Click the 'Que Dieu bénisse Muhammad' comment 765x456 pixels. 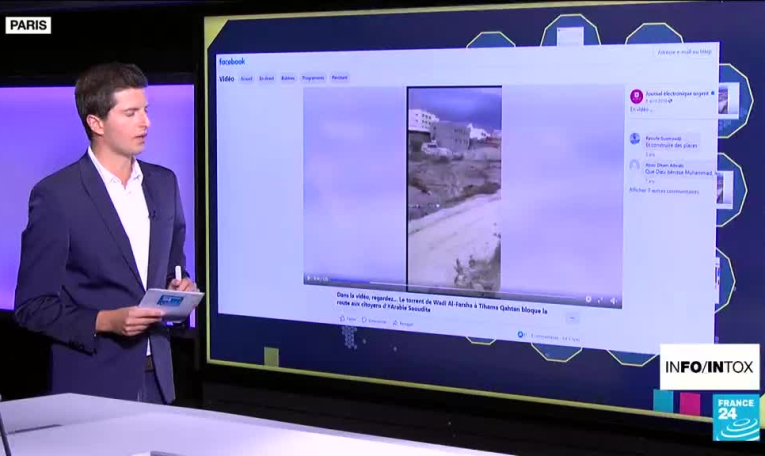[682, 172]
